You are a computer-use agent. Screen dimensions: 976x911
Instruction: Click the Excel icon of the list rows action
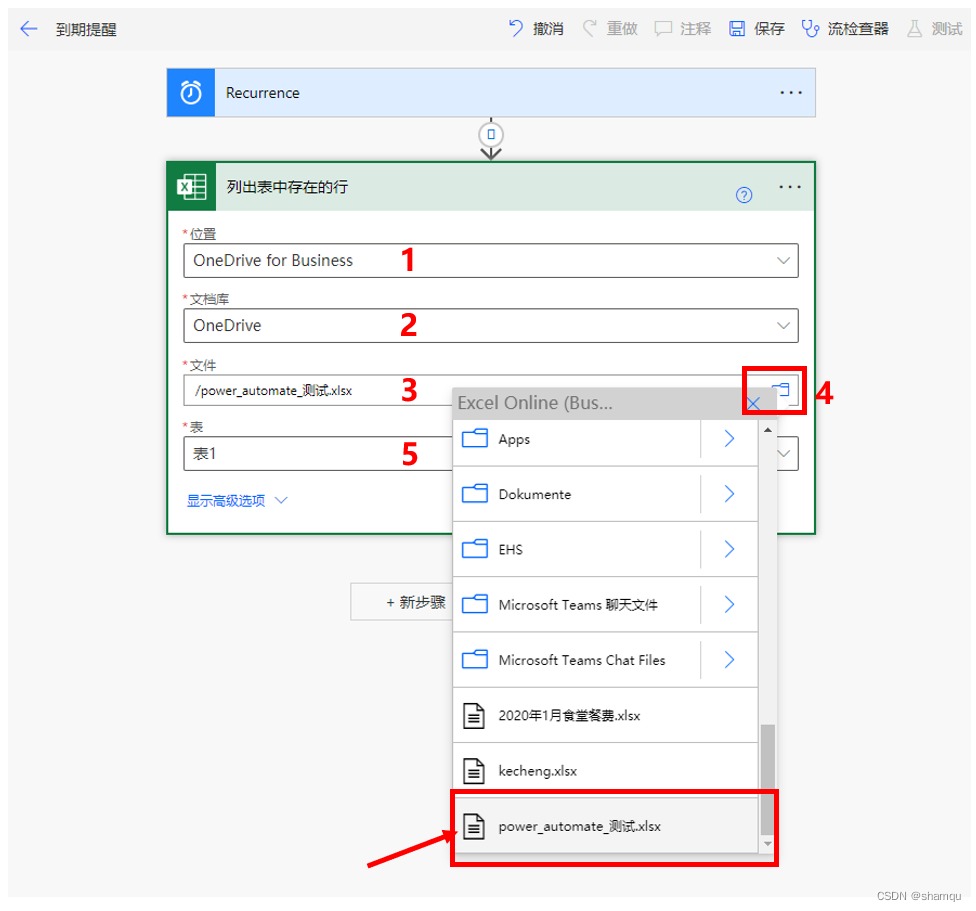[x=192, y=187]
